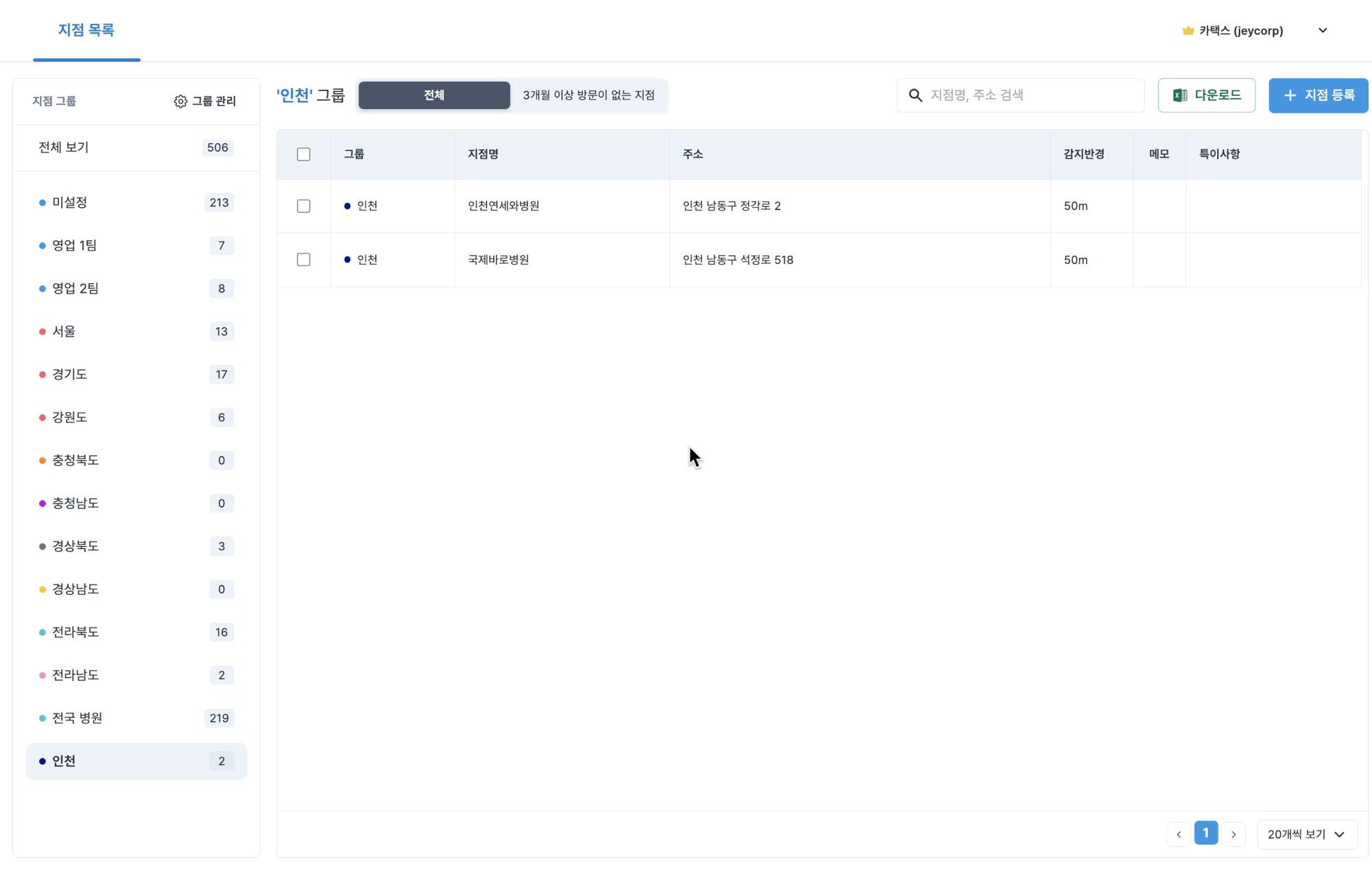The image size is (1372, 876).
Task: Select the 전체 filter tab
Action: 434,95
